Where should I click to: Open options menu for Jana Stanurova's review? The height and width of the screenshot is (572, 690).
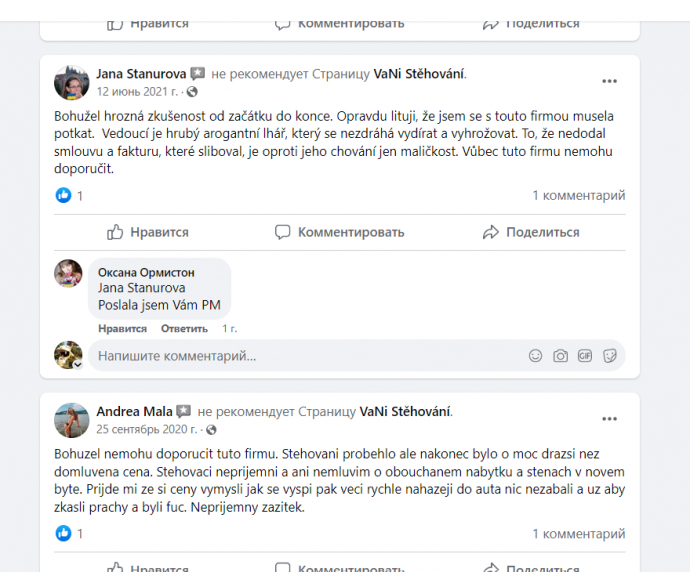pos(609,81)
